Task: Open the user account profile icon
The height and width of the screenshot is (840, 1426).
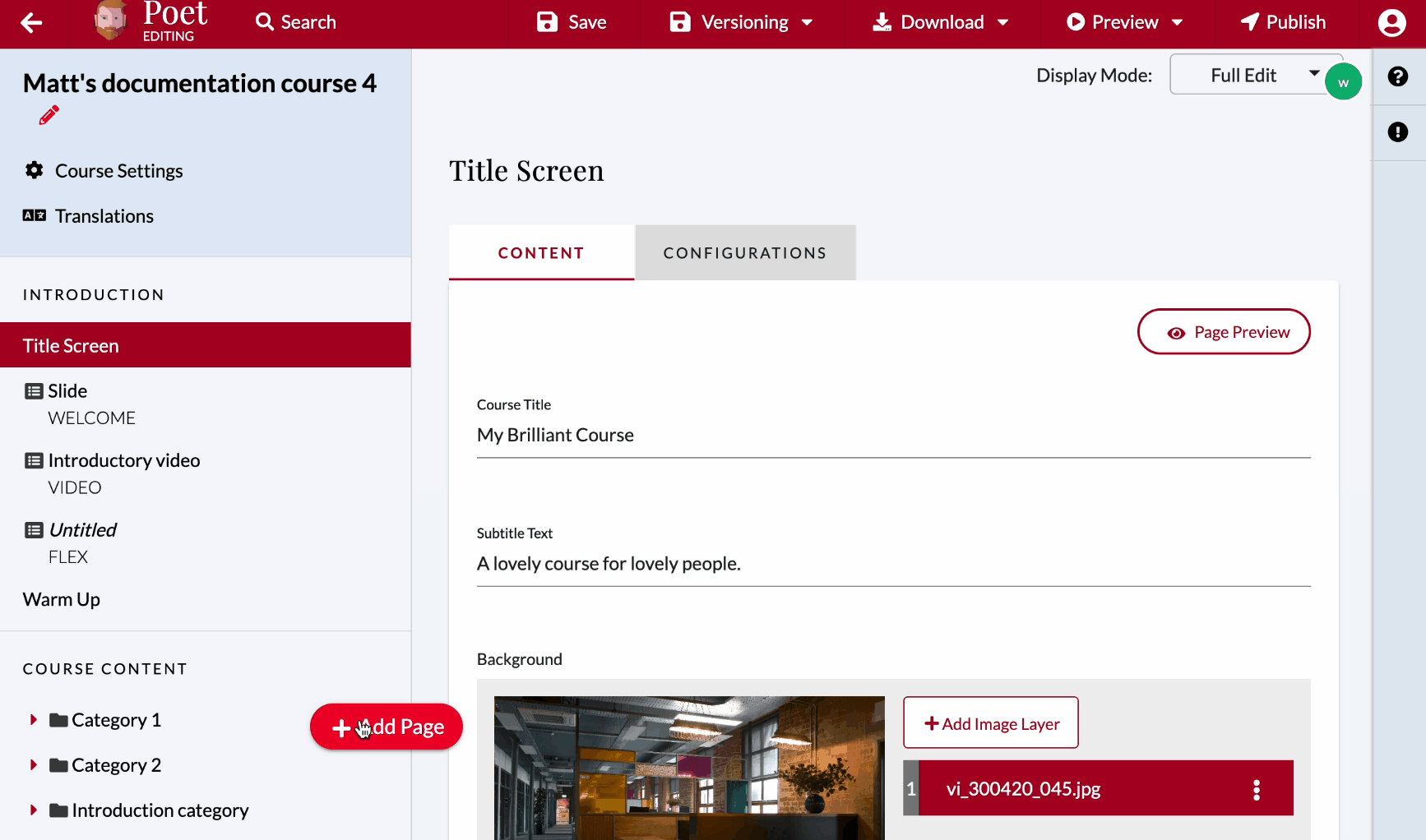Action: [x=1391, y=23]
